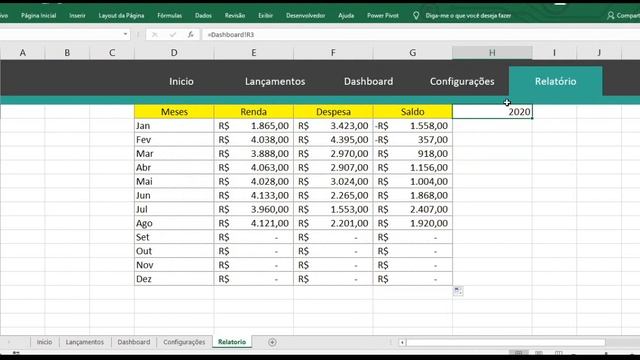Go to Dashboard navigation button
Screen dimensions: 640x360
click(369, 81)
